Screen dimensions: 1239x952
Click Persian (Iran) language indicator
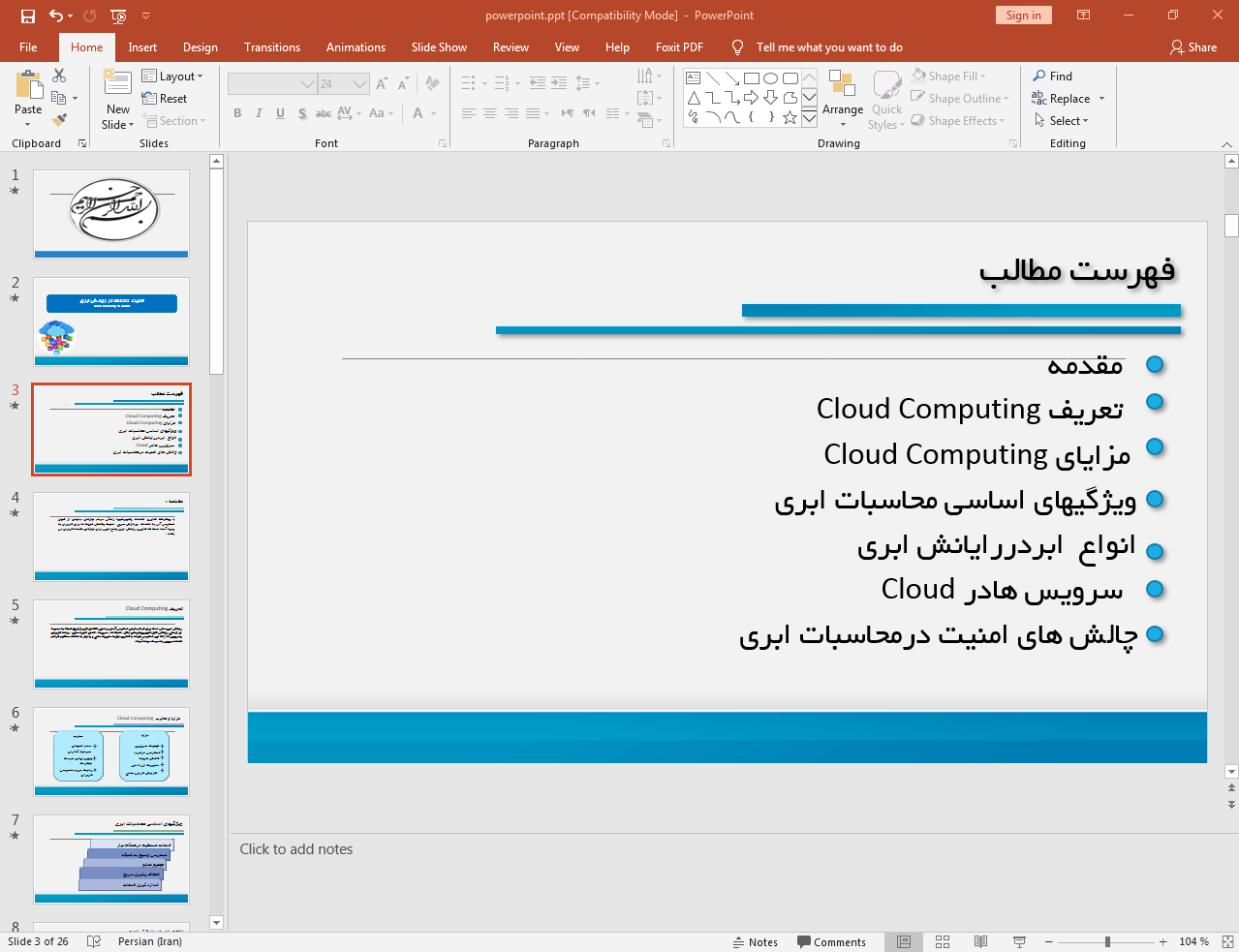coord(150,941)
